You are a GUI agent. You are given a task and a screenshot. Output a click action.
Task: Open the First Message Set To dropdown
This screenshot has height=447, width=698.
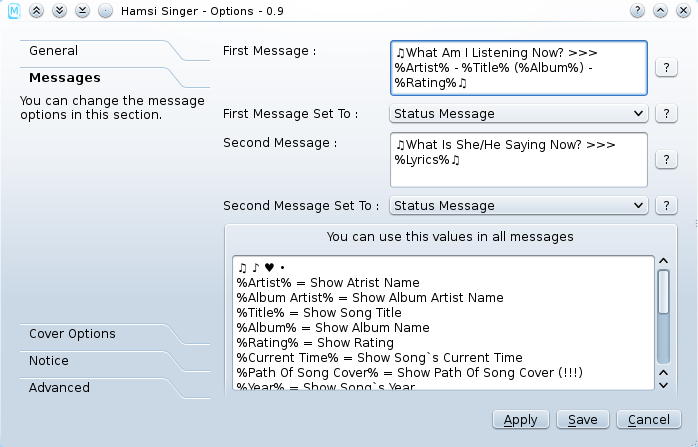pos(519,114)
